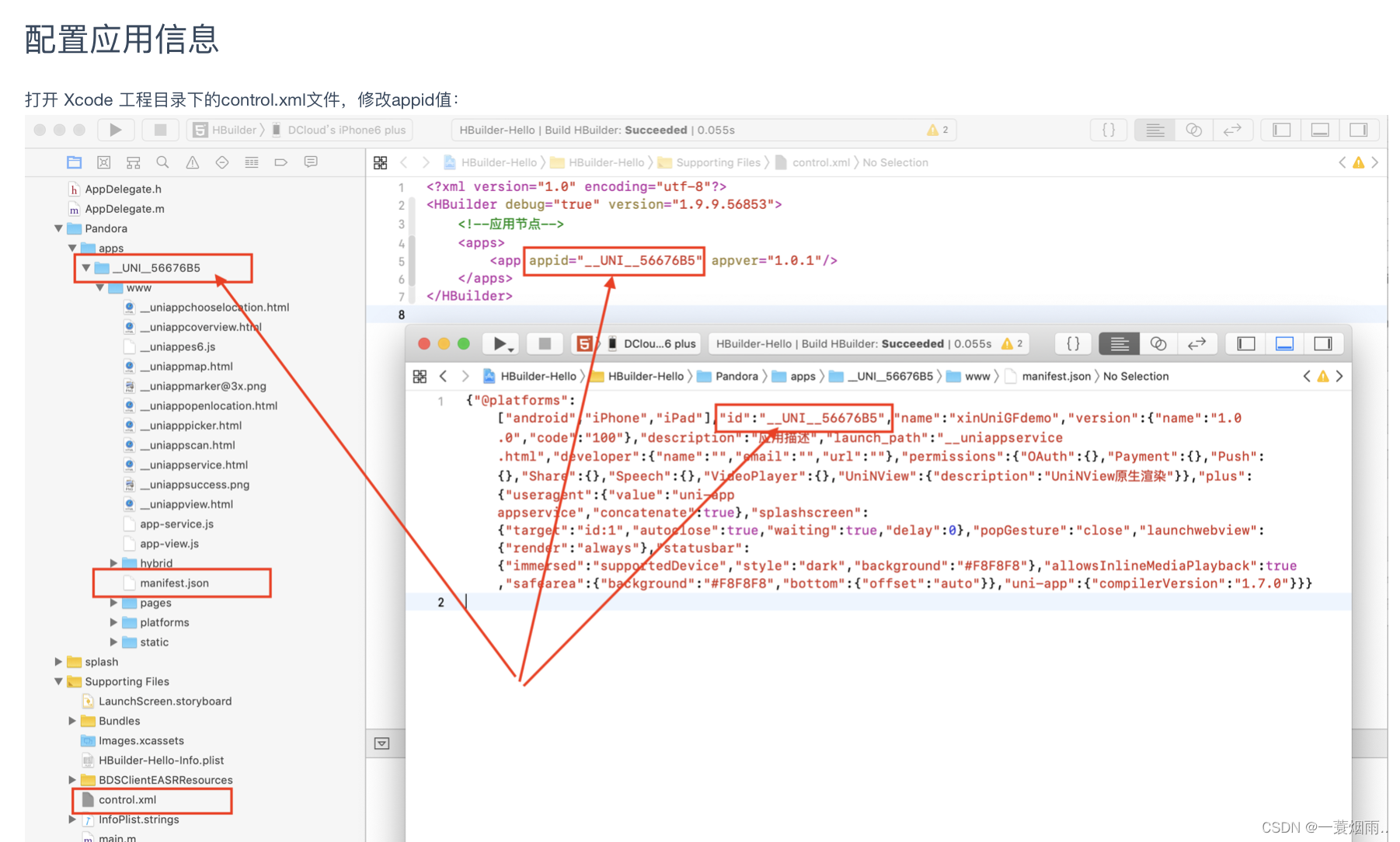Image resolution: width=1400 pixels, height=842 pixels.
Task: Open the find navigator magnifier icon
Action: (162, 162)
